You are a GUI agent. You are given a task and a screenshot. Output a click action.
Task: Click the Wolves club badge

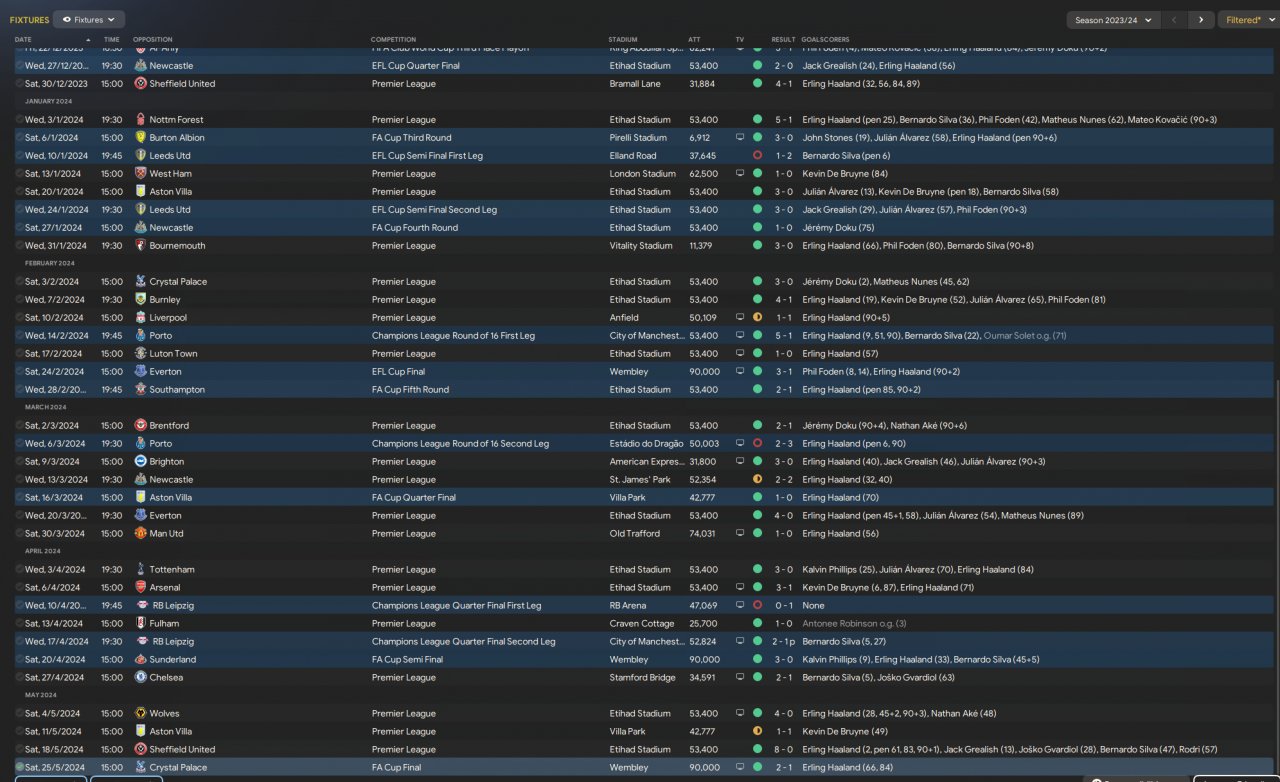point(140,714)
